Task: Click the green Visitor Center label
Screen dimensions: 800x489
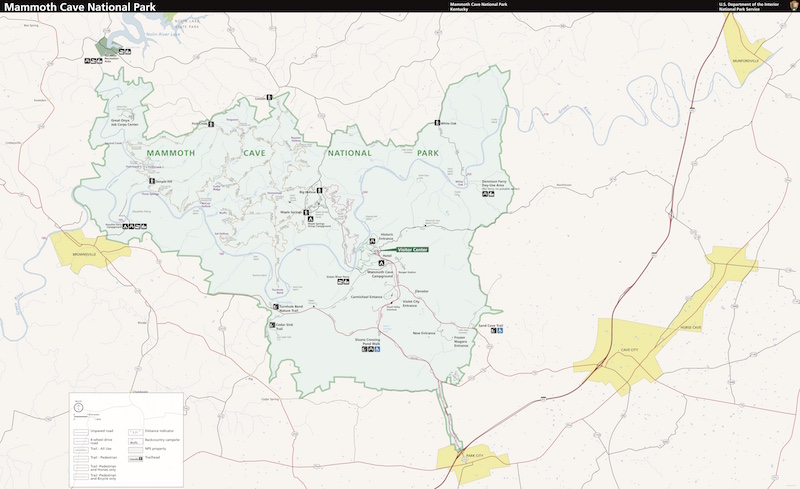Action: [412, 250]
